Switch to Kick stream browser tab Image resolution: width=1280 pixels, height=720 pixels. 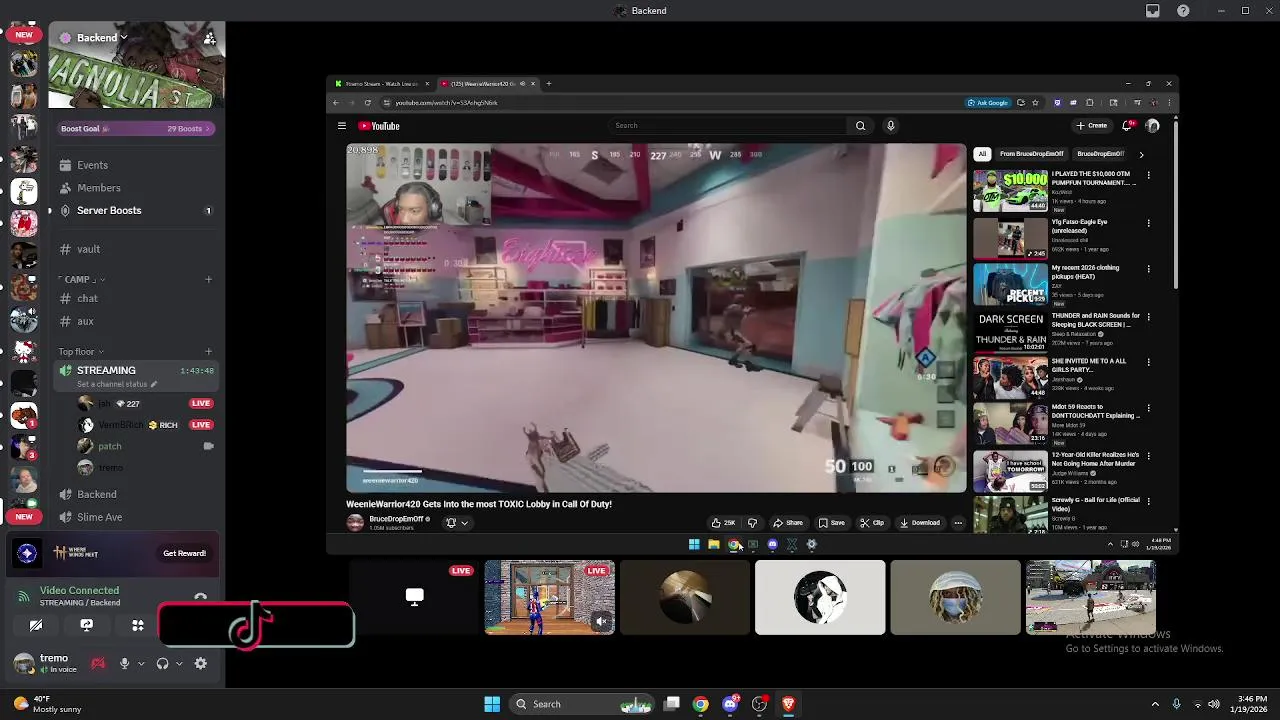coord(382,83)
